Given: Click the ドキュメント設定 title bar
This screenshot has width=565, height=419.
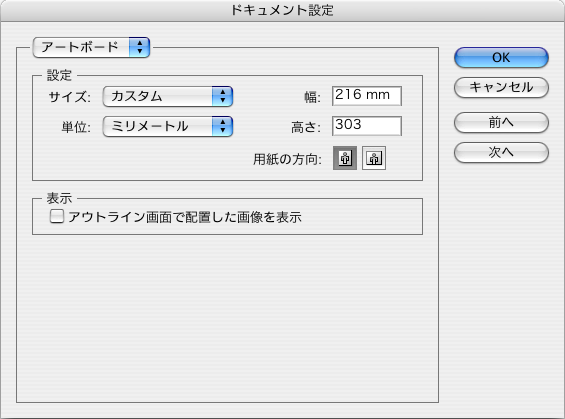Looking at the screenshot, I should (282, 10).
